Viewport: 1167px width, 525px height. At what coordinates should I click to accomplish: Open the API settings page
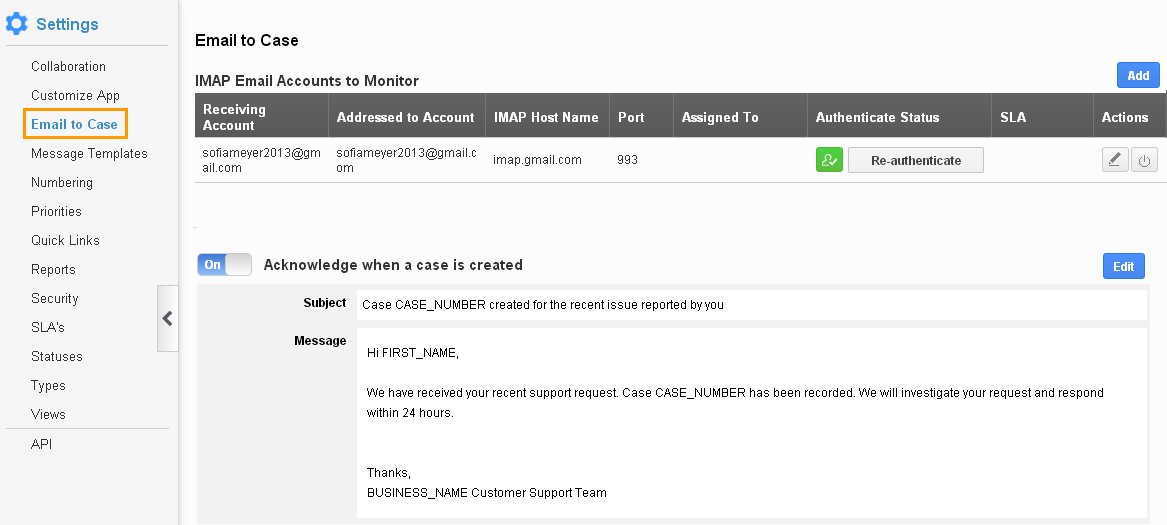[x=42, y=445]
